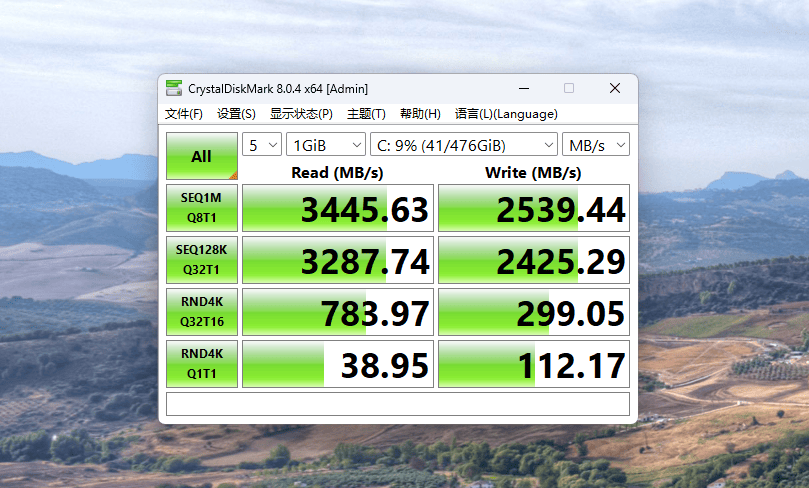This screenshot has width=809, height=488.
Task: Start the SEQ1M Q8T1 test
Action: (x=202, y=208)
